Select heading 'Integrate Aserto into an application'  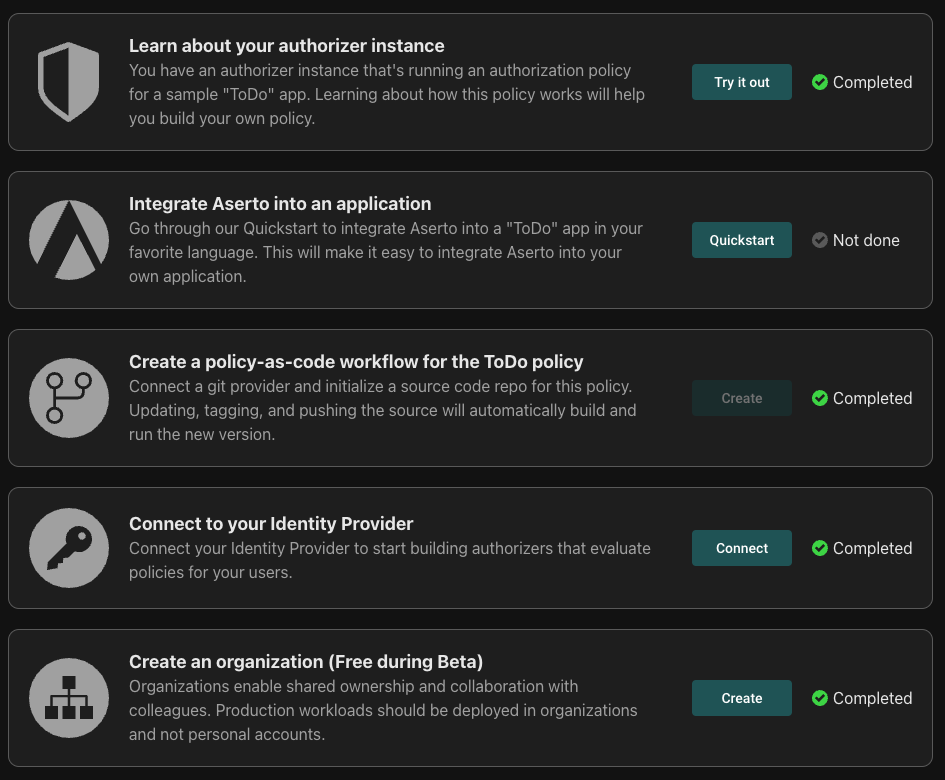pos(280,204)
